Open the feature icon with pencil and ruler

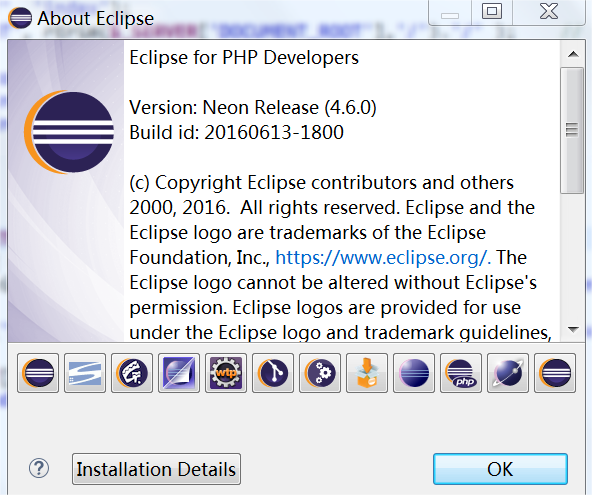[132, 373]
